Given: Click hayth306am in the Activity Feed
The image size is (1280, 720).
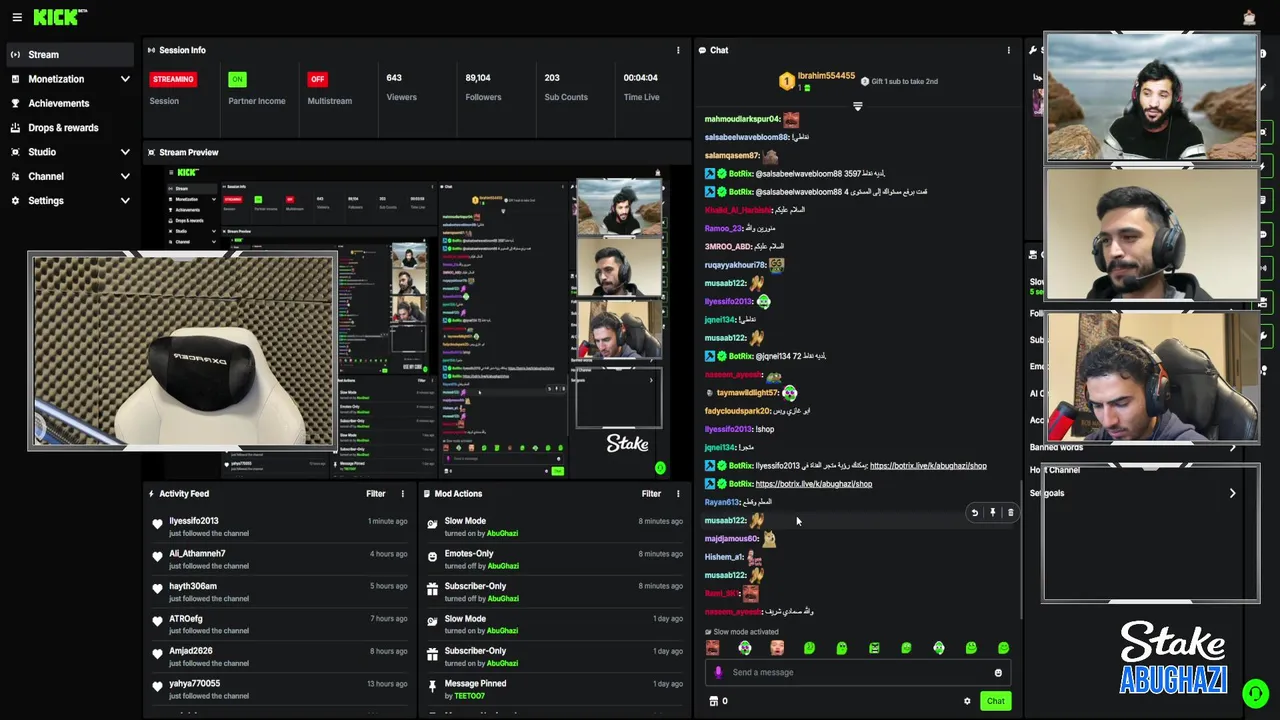Looking at the screenshot, I should tap(193, 586).
